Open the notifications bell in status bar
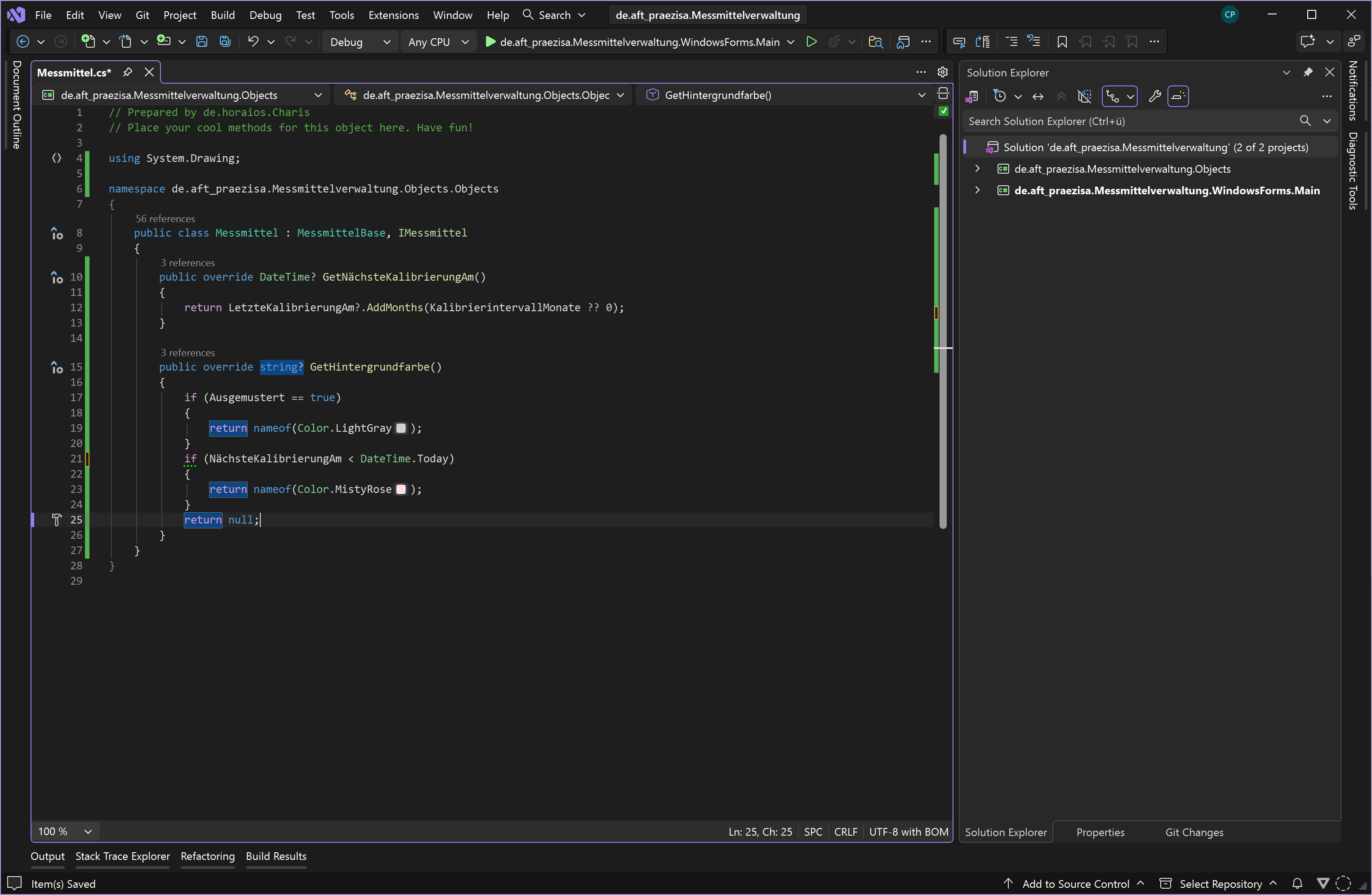This screenshot has width=1372, height=895. pos(1297,883)
